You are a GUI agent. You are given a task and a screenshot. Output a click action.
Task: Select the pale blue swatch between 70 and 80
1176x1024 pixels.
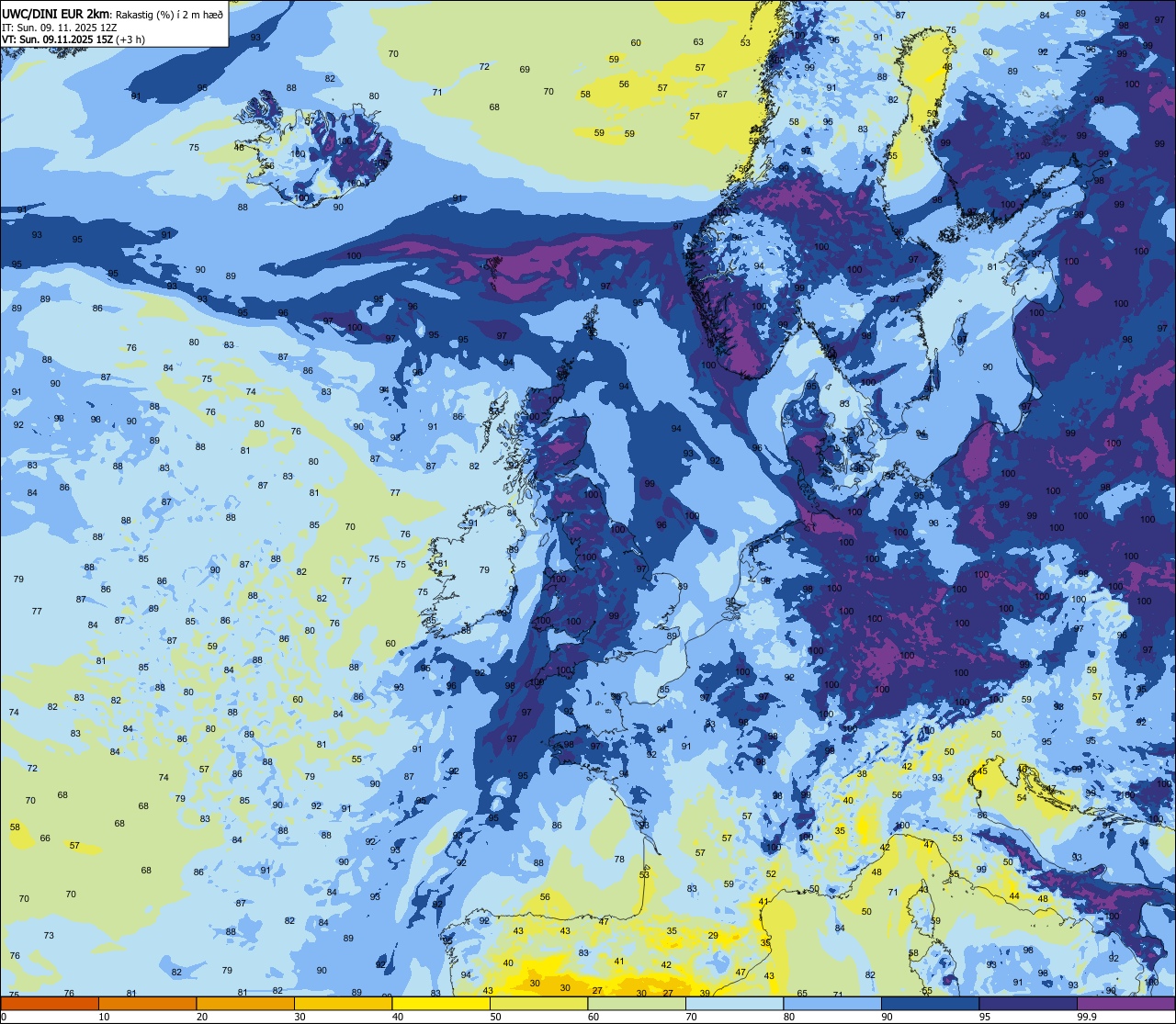pos(734,1003)
